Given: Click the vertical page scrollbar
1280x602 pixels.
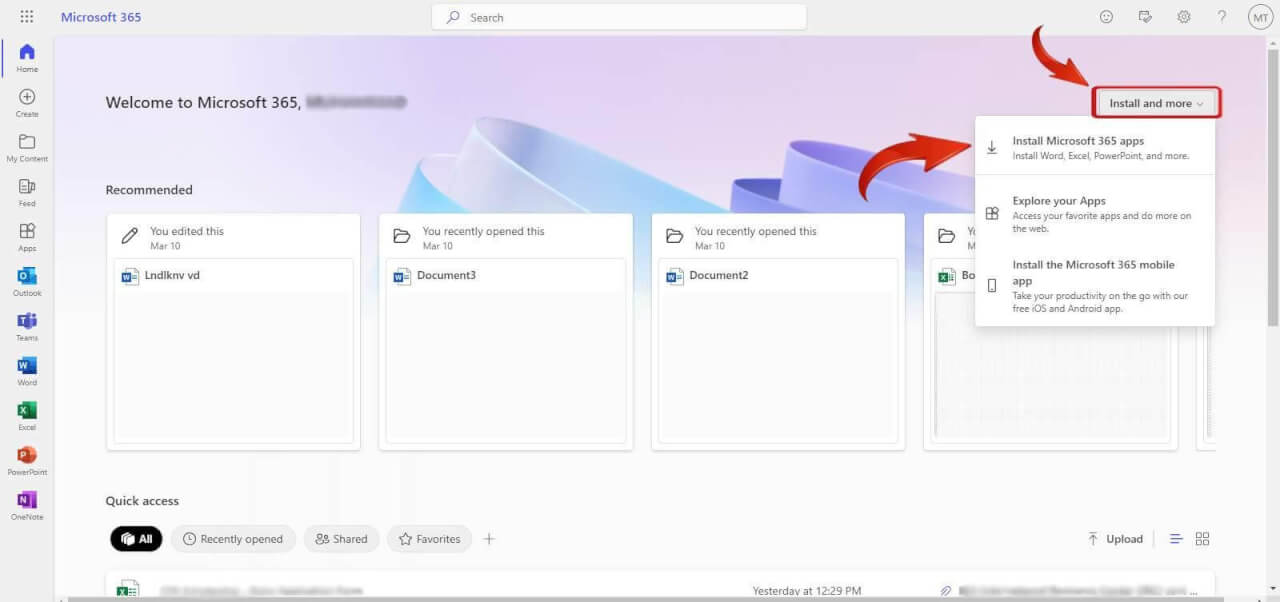Looking at the screenshot, I should pyautogui.click(x=1272, y=186).
